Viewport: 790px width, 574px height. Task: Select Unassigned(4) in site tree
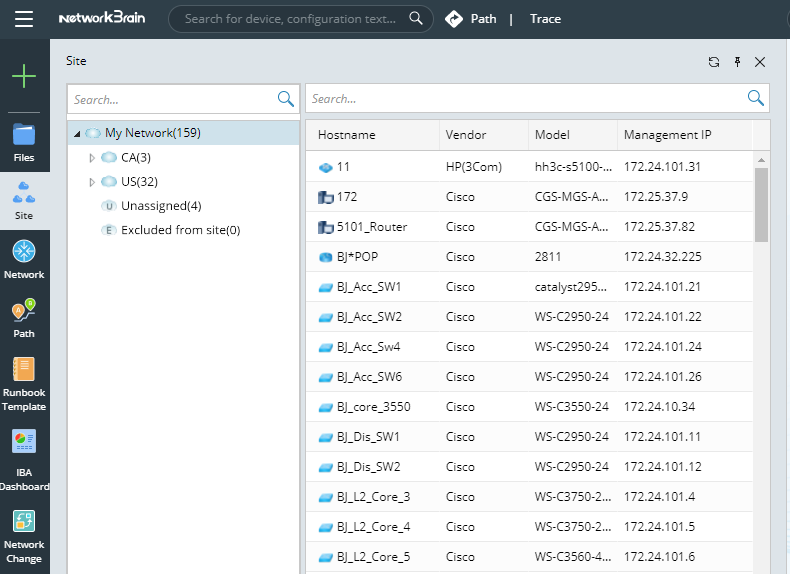click(160, 206)
